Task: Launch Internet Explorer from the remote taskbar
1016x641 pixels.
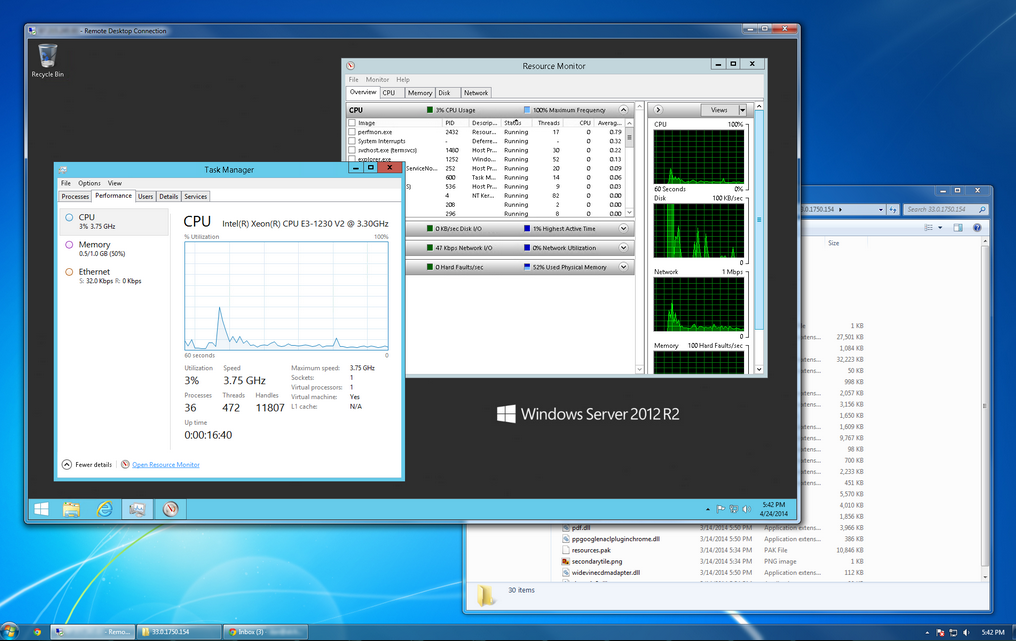Action: click(x=104, y=509)
